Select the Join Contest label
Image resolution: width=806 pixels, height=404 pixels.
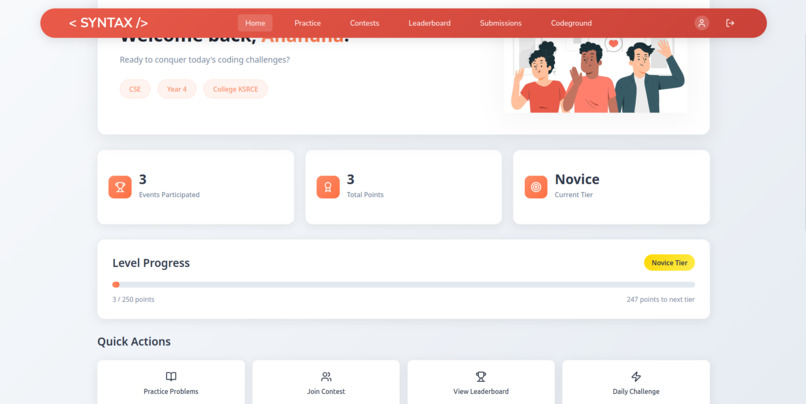(x=326, y=392)
